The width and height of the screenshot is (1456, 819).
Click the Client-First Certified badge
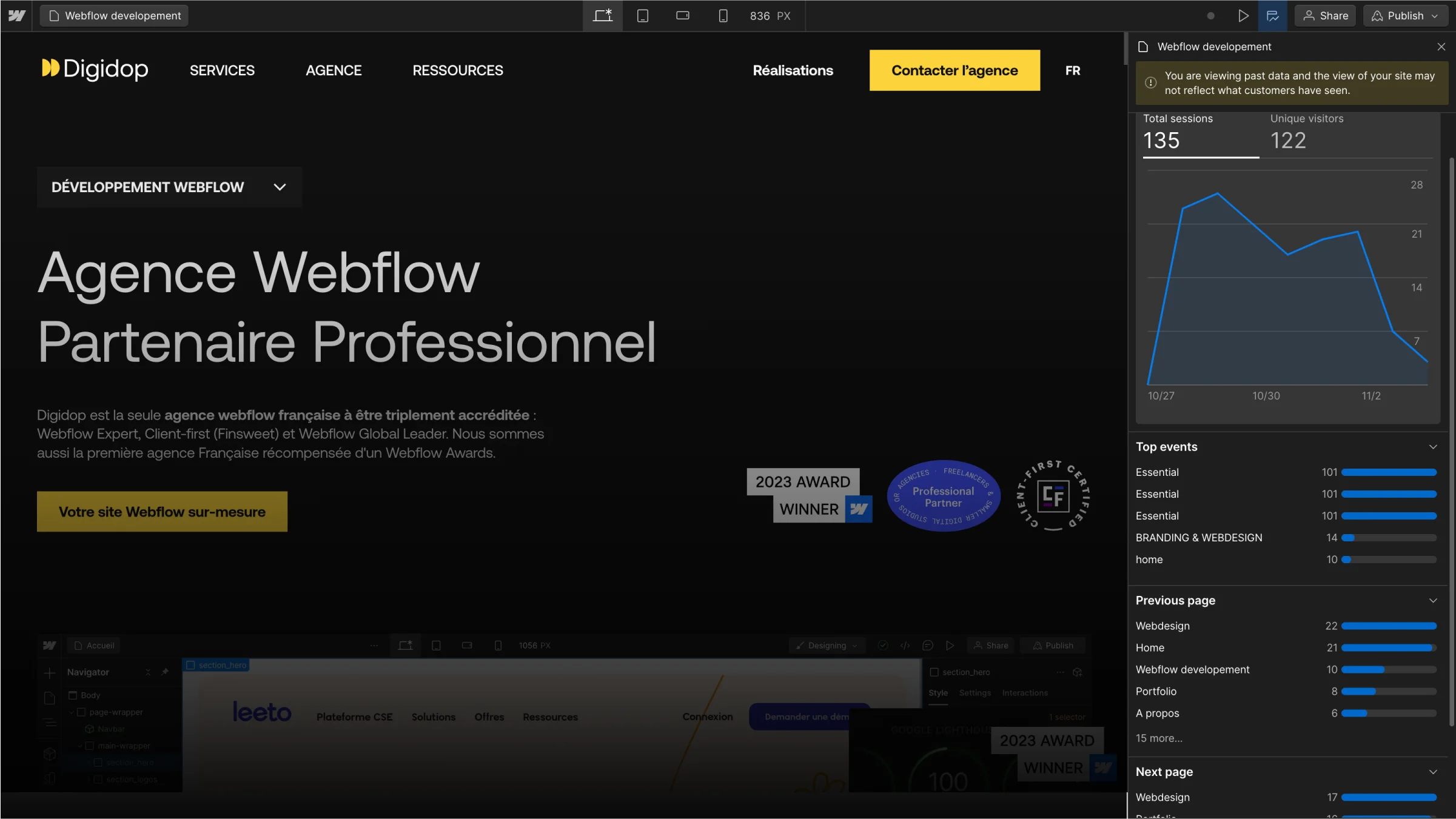point(1053,496)
